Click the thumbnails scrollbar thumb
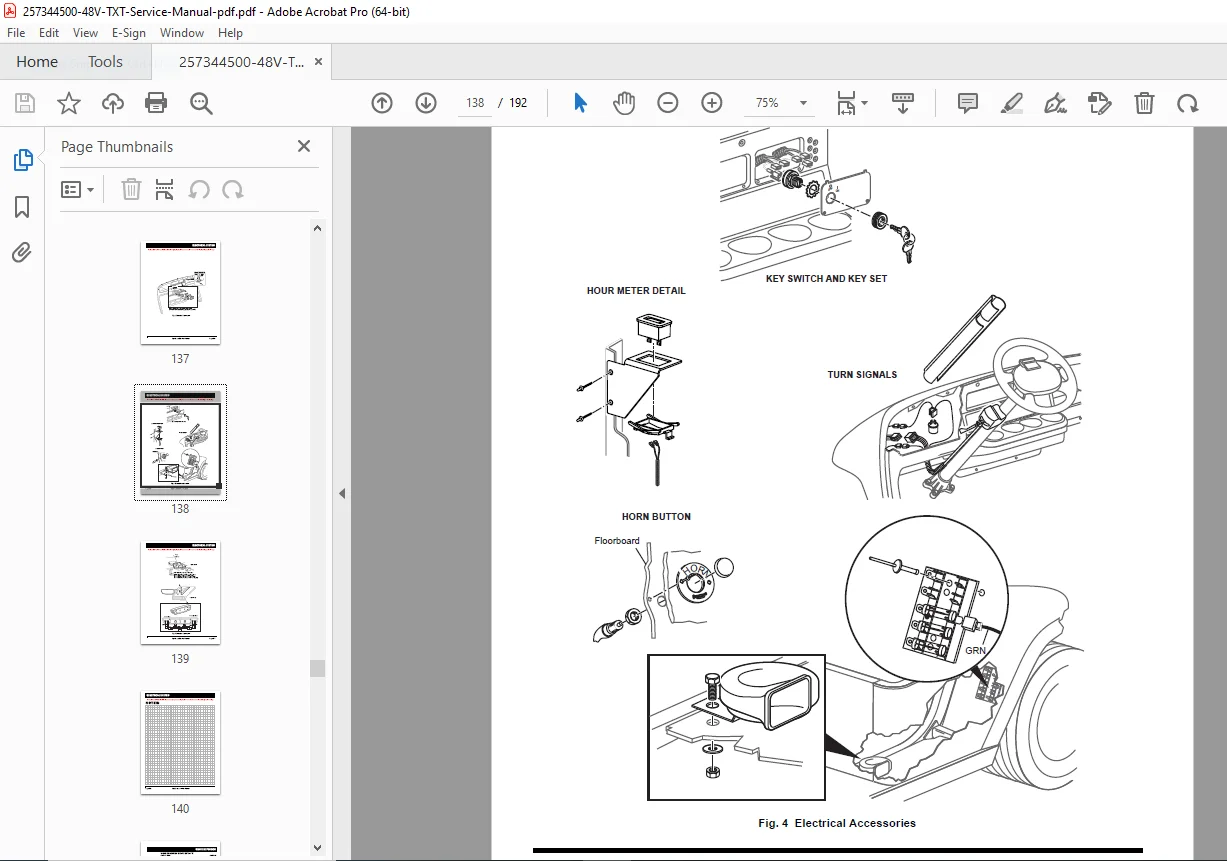The image size is (1227, 861). point(317,668)
